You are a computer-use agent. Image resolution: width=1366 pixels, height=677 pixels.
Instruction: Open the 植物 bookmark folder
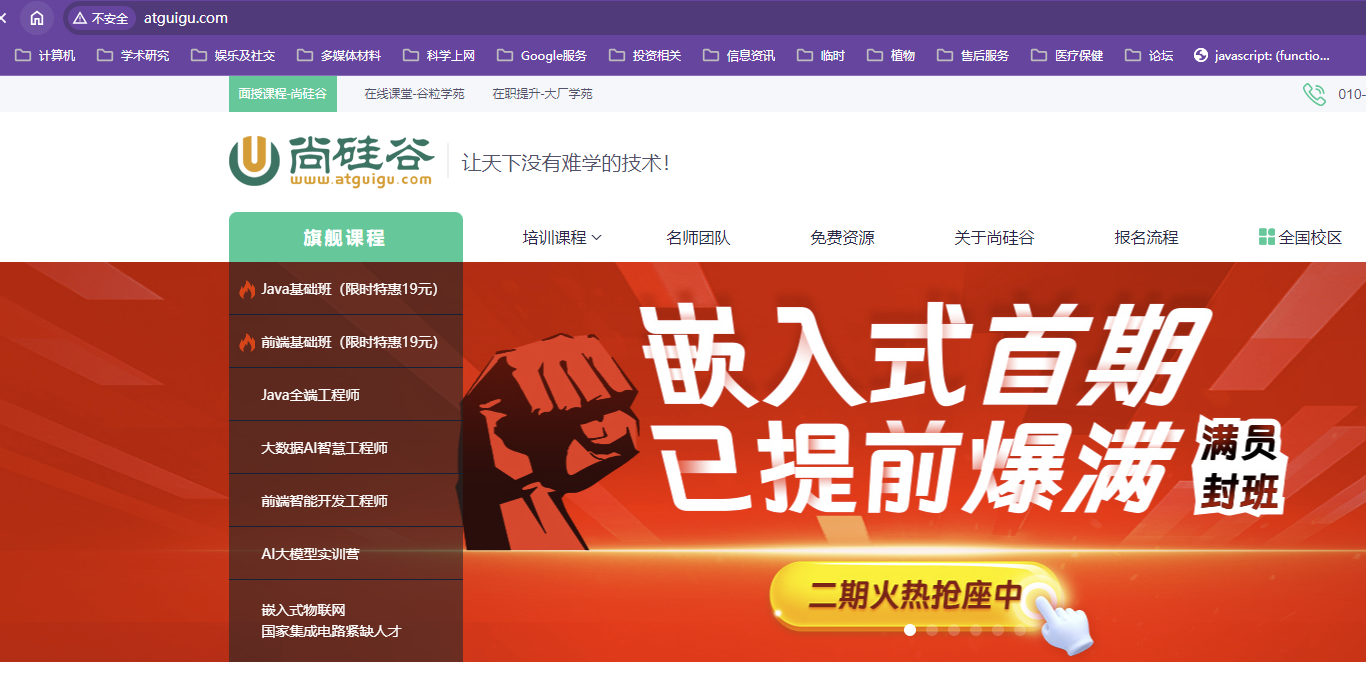tap(890, 56)
